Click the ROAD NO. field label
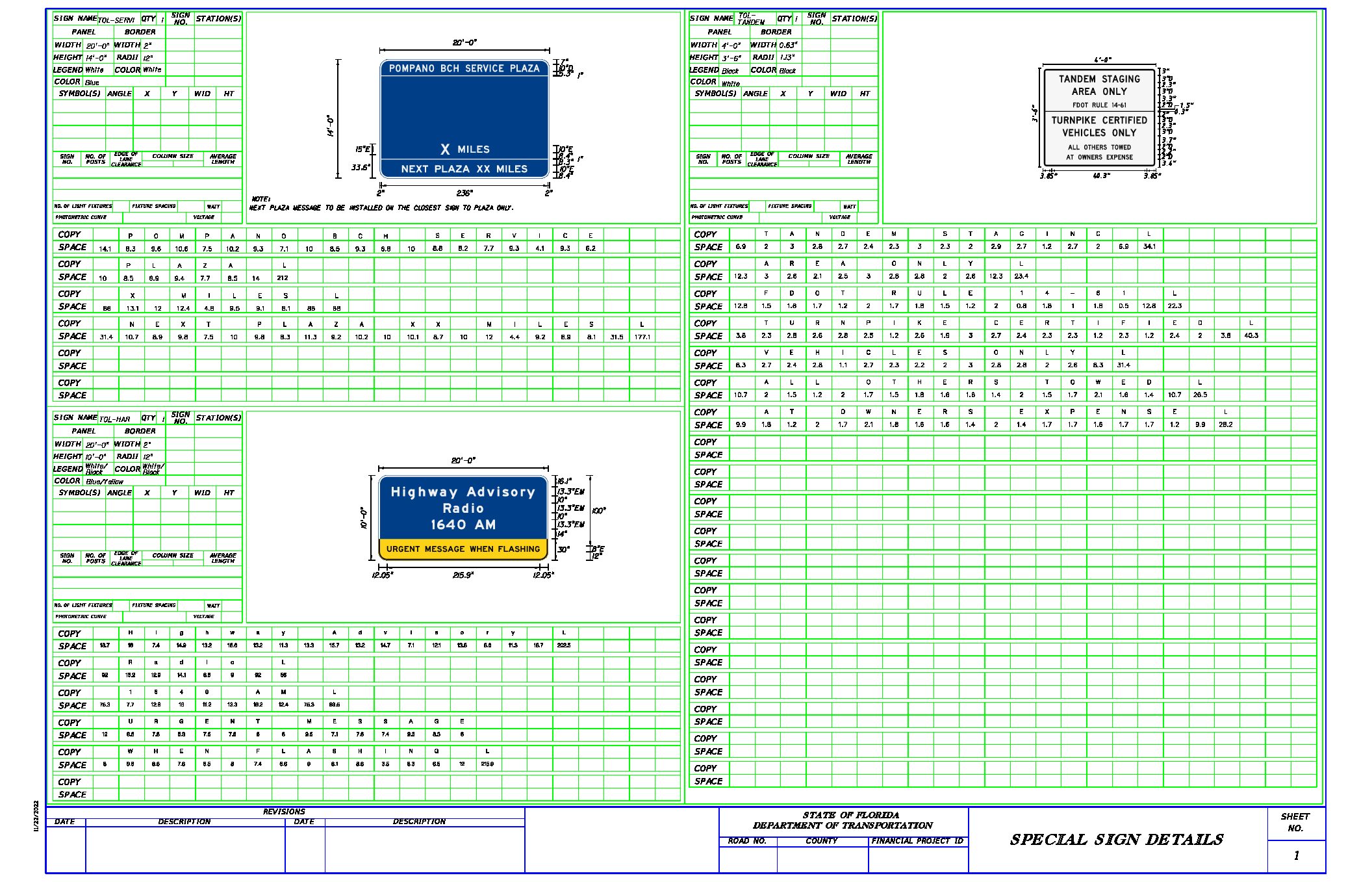The width and height of the screenshot is (1372, 882). [747, 841]
